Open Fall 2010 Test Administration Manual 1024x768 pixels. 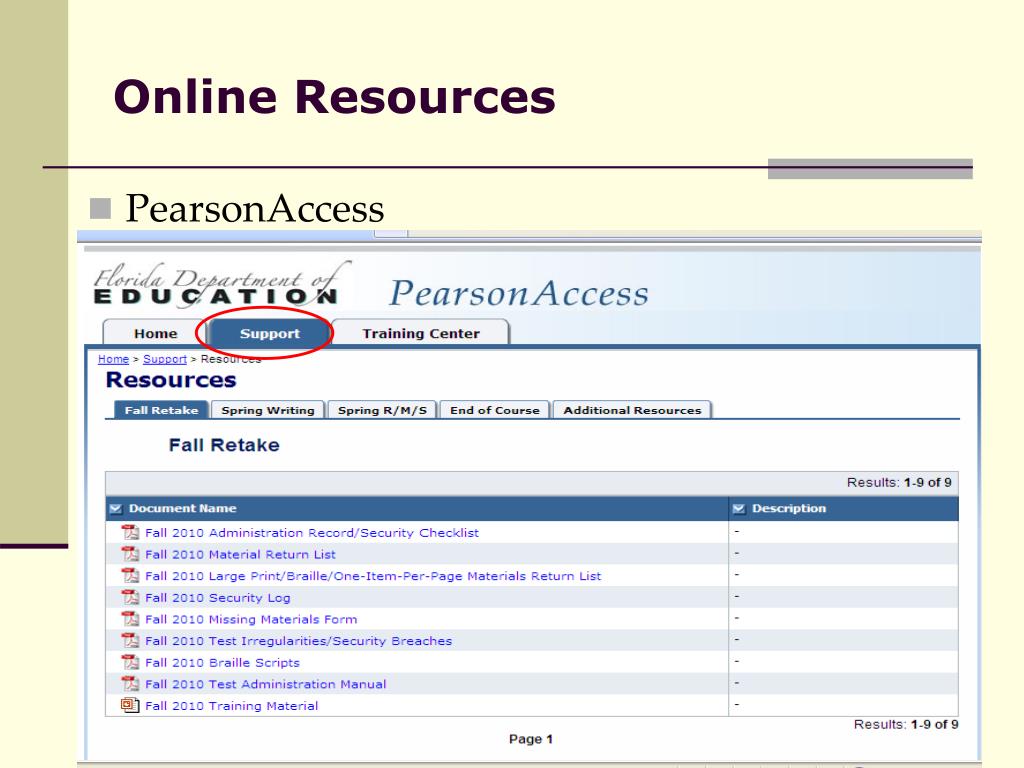(265, 684)
